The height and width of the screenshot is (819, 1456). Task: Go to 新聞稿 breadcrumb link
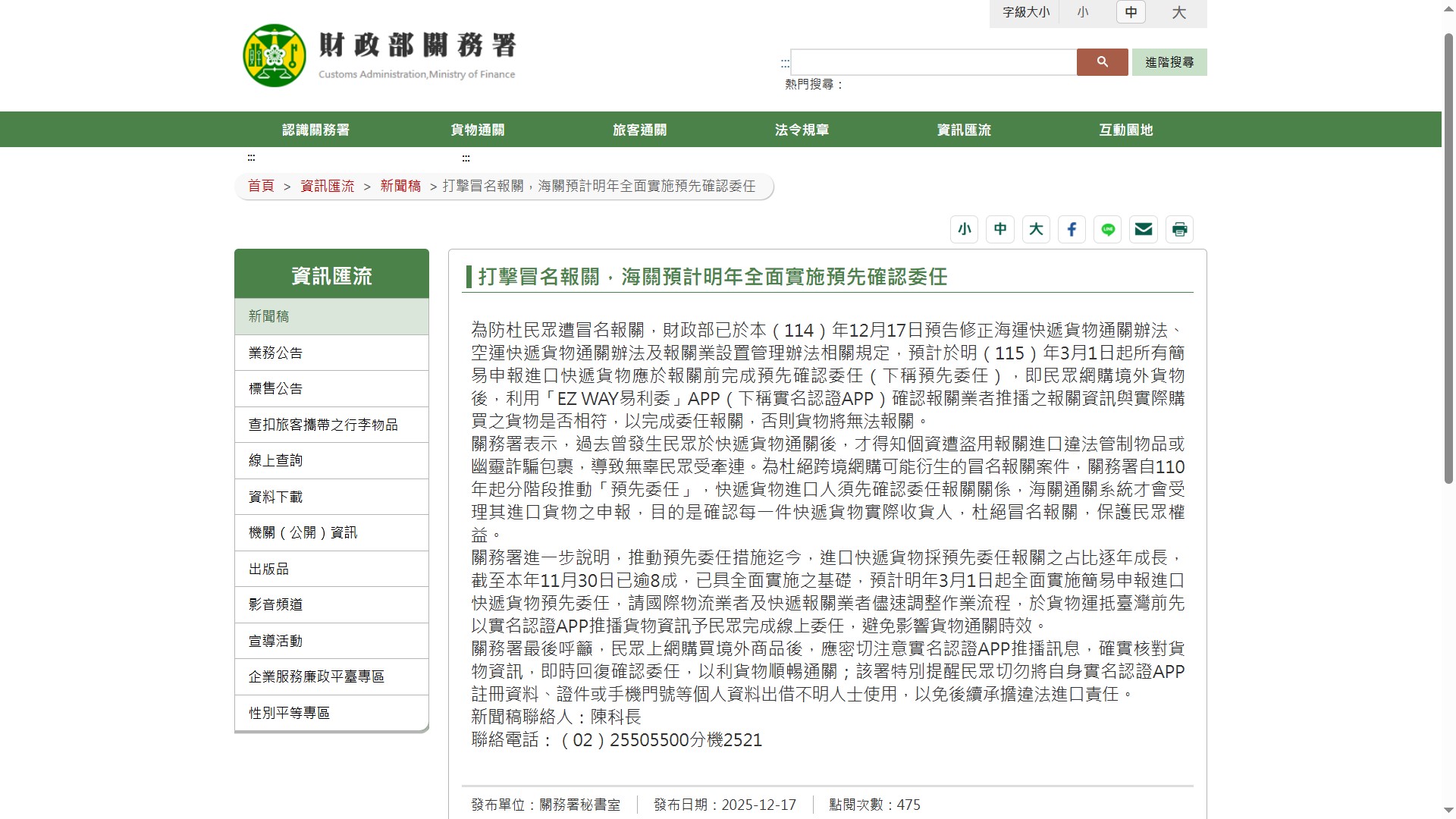click(400, 186)
